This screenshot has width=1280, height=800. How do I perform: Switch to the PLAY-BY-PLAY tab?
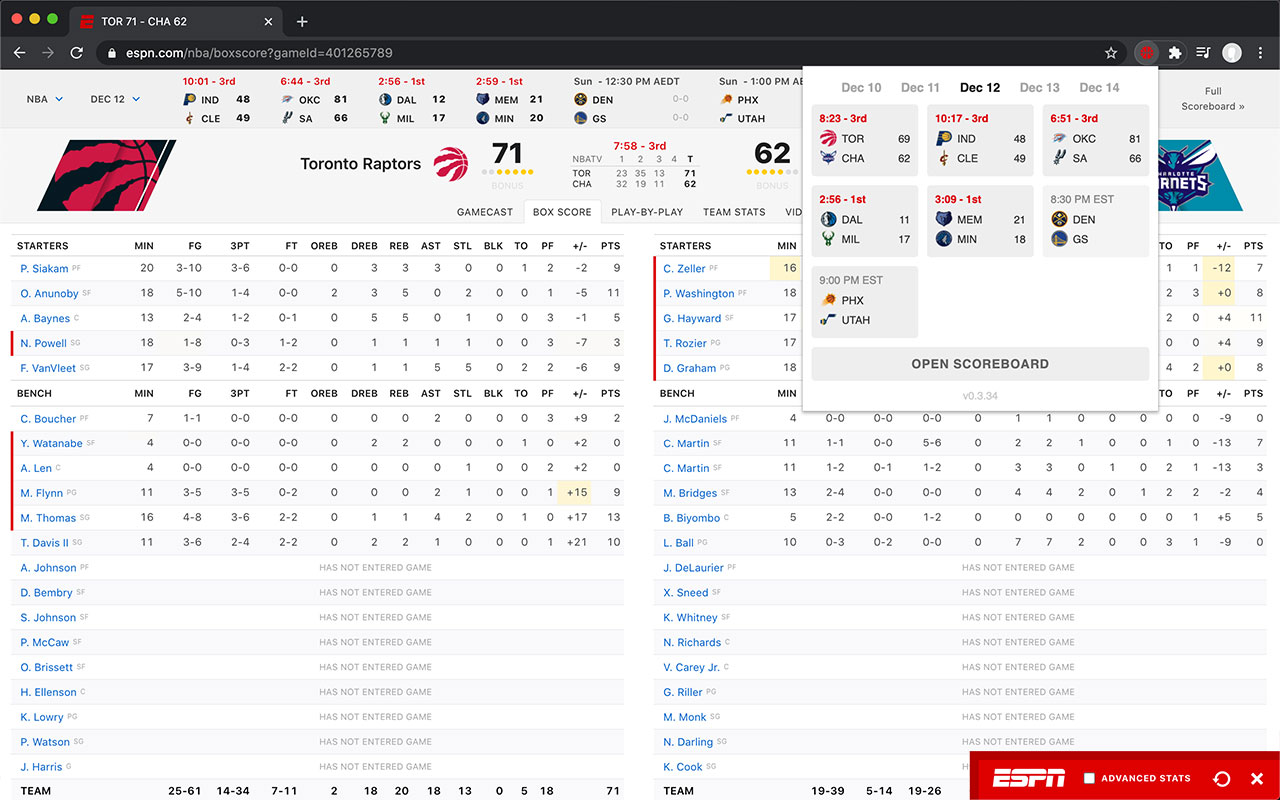(x=646, y=212)
